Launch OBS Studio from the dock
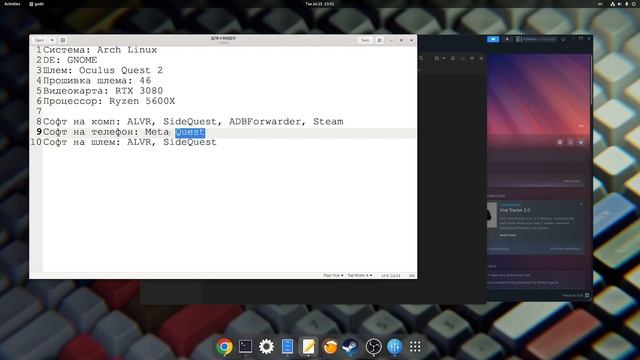 coord(373,347)
